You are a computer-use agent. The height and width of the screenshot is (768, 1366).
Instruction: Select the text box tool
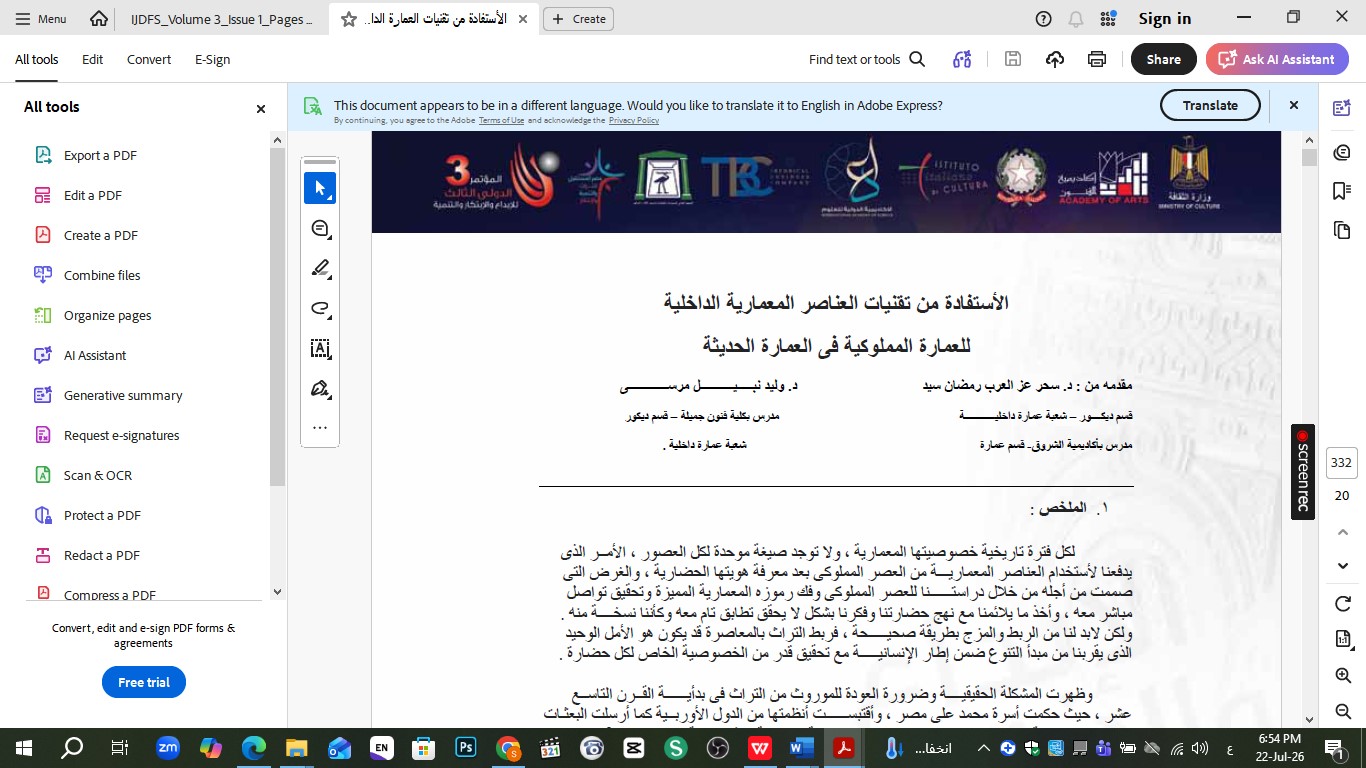point(320,348)
